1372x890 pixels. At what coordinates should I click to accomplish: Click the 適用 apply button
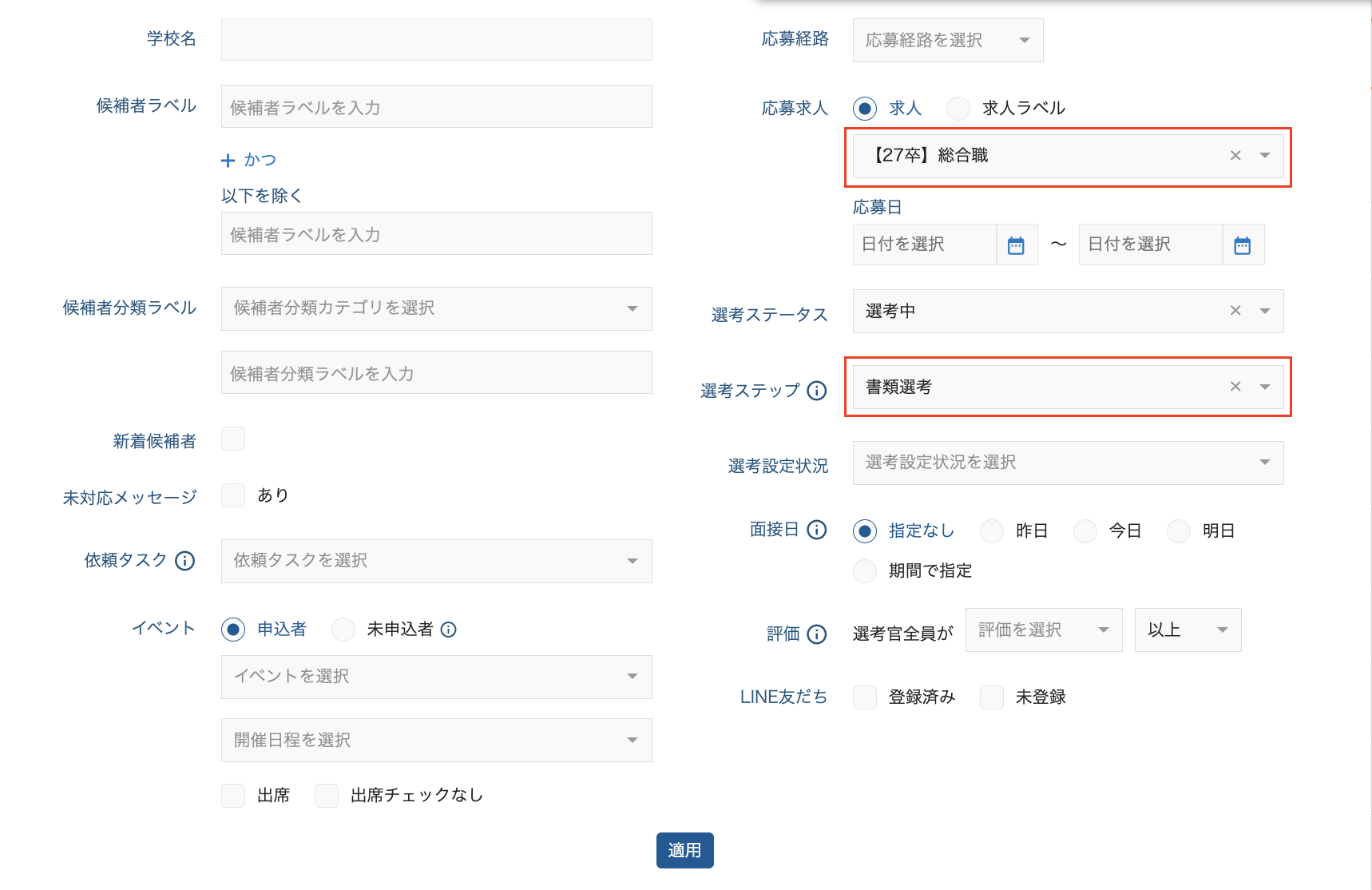(684, 850)
